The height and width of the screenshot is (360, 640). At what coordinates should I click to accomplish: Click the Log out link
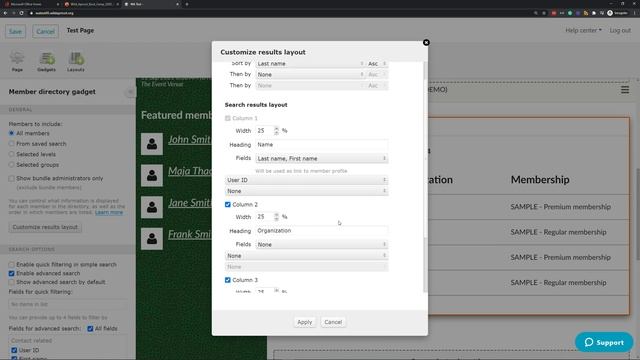[620, 30]
